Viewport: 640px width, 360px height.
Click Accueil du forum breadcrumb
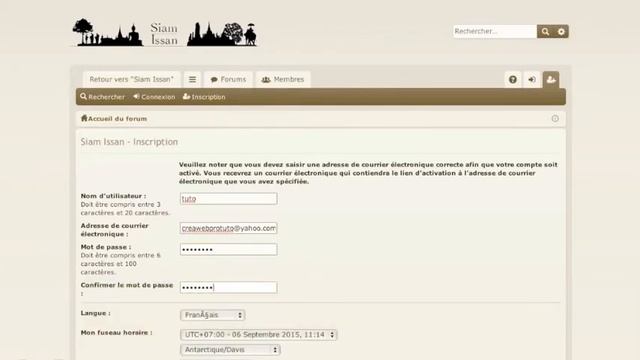tap(118, 119)
